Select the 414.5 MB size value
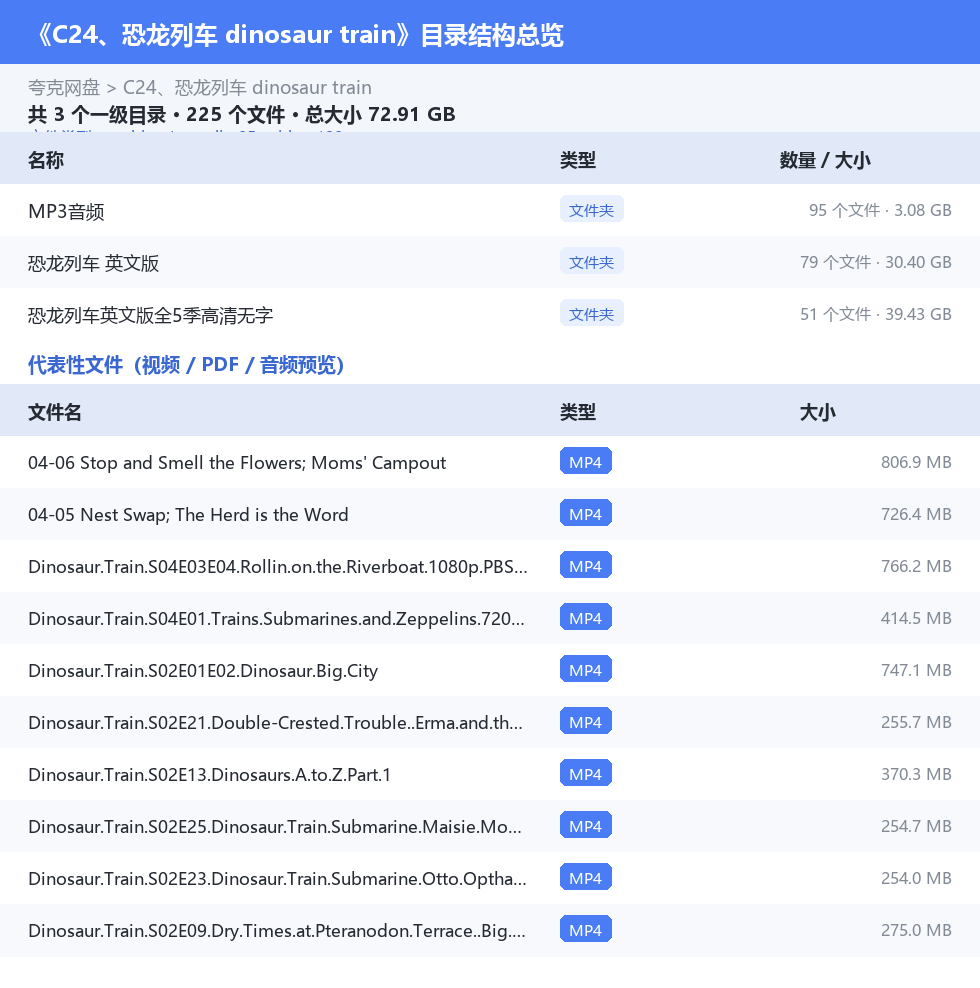The image size is (980, 988). (x=916, y=619)
